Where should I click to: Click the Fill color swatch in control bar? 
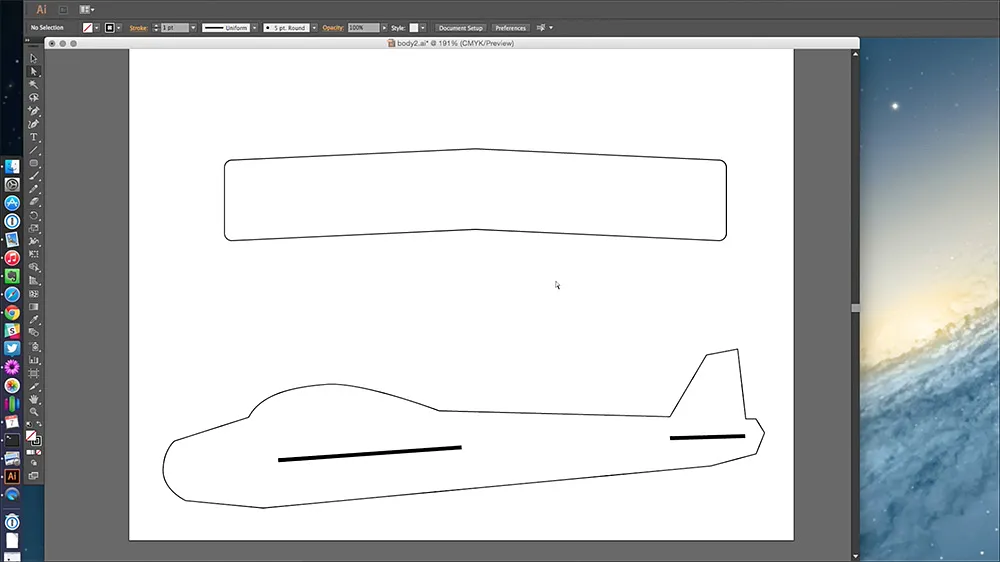[x=89, y=28]
